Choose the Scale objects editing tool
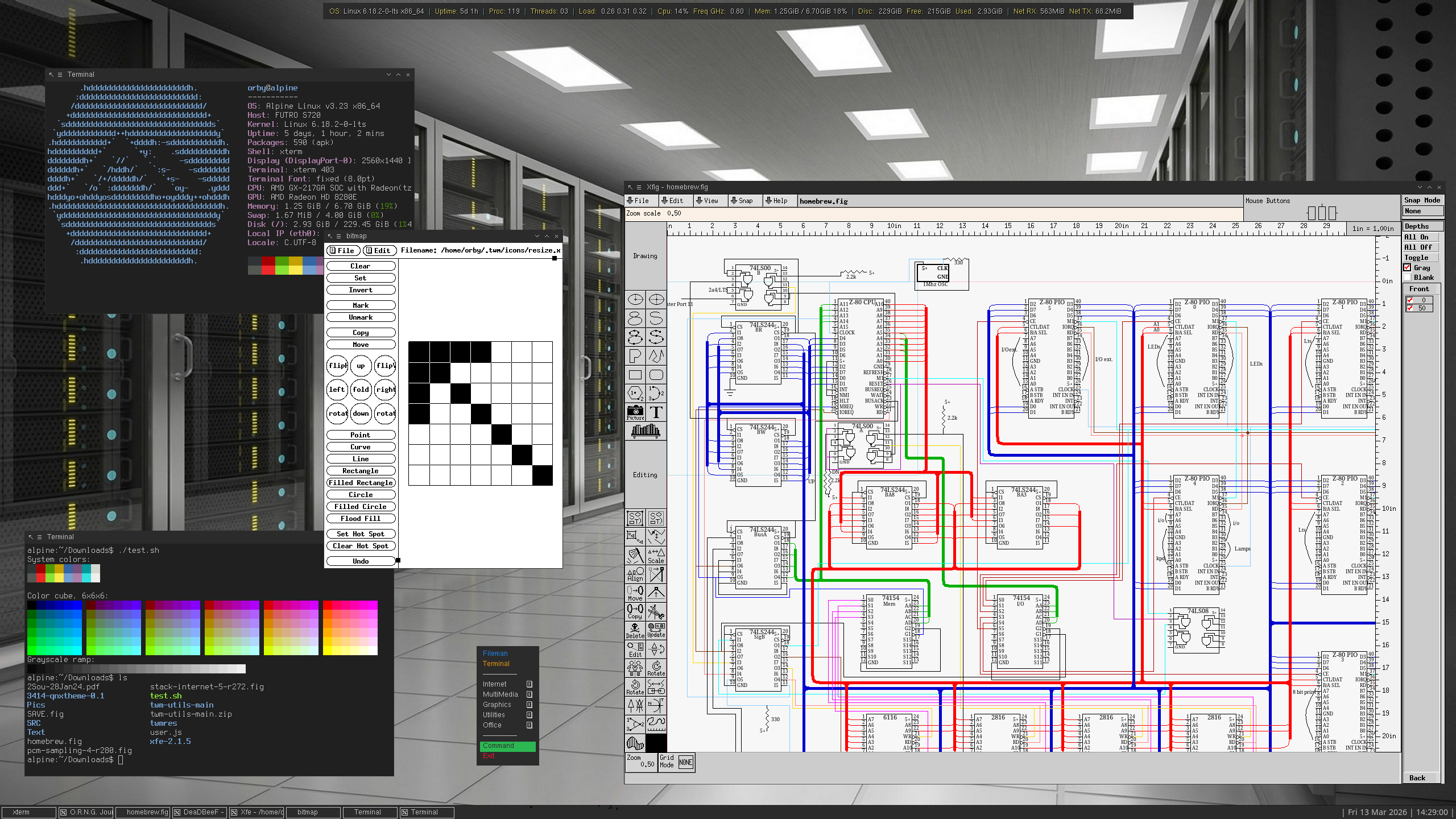The height and width of the screenshot is (819, 1456). pos(656,556)
